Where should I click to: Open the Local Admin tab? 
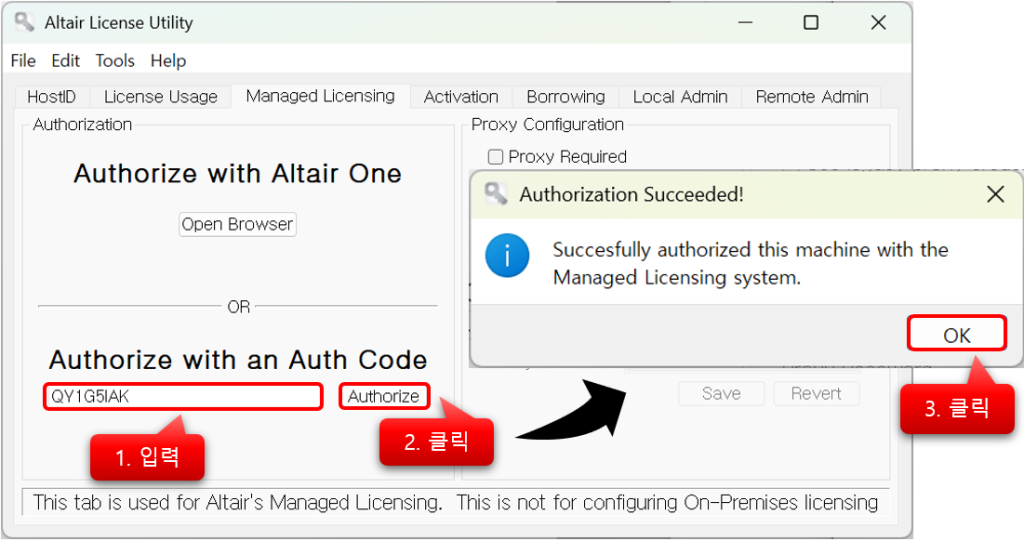(x=680, y=97)
